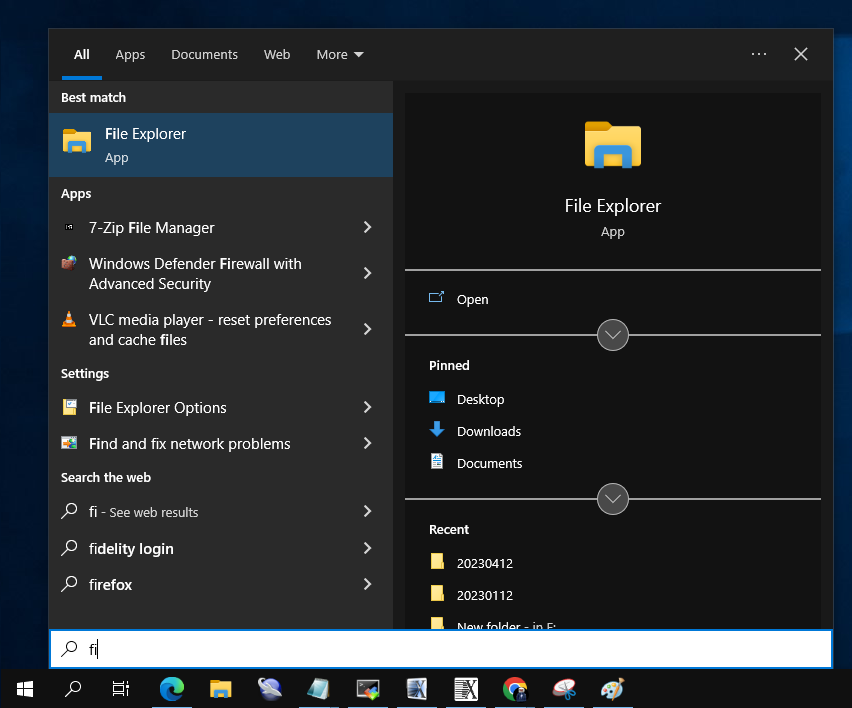Launch Google Chrome from the taskbar
The height and width of the screenshot is (708, 852).
(x=515, y=688)
